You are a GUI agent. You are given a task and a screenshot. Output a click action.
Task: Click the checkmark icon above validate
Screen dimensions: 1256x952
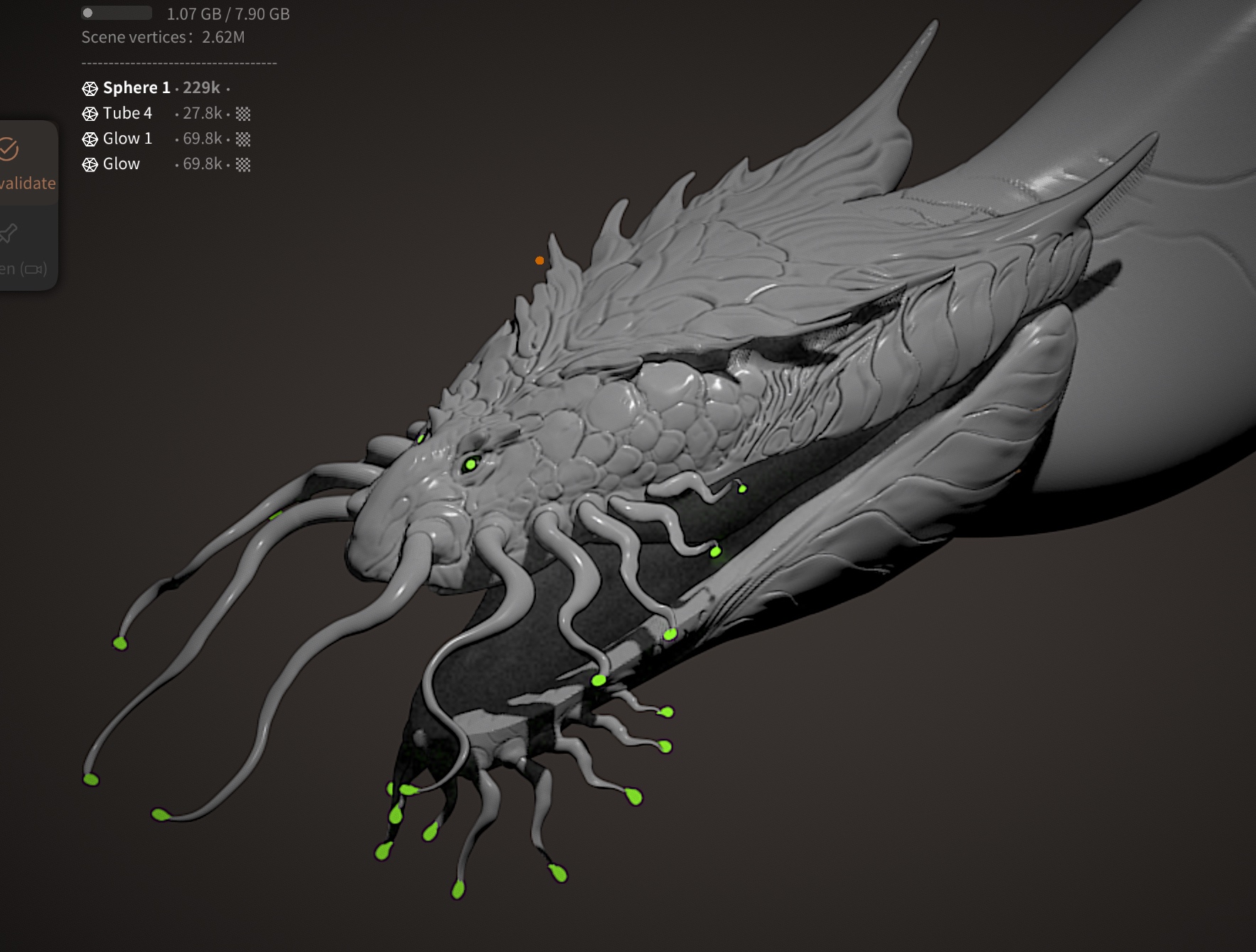click(x=9, y=149)
